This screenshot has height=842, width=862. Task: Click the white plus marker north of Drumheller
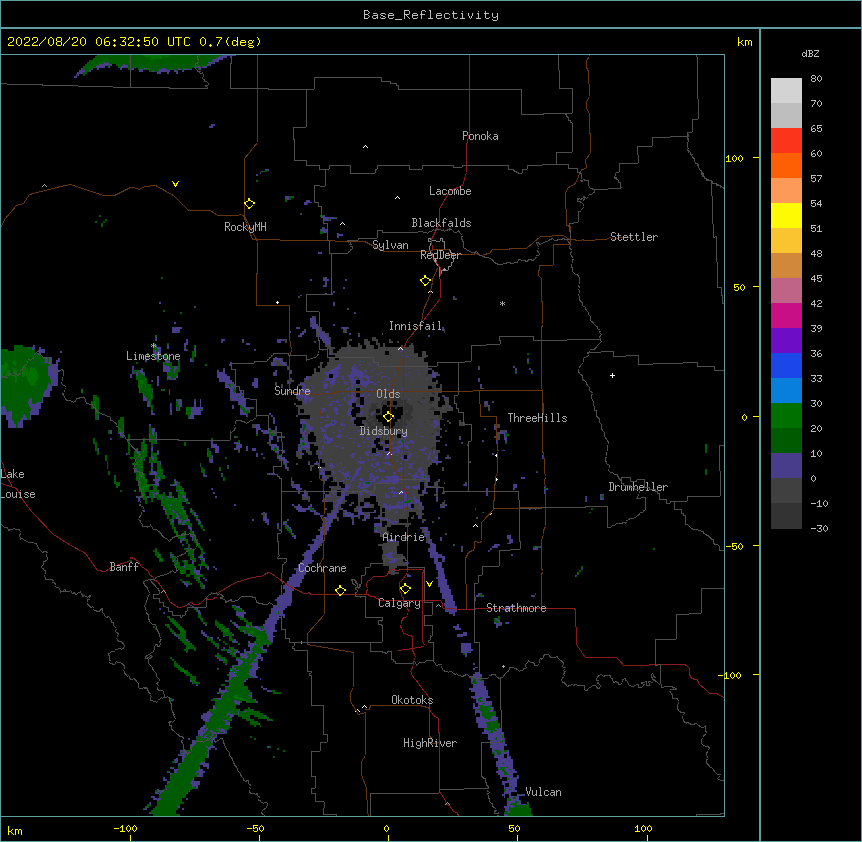tap(612, 375)
